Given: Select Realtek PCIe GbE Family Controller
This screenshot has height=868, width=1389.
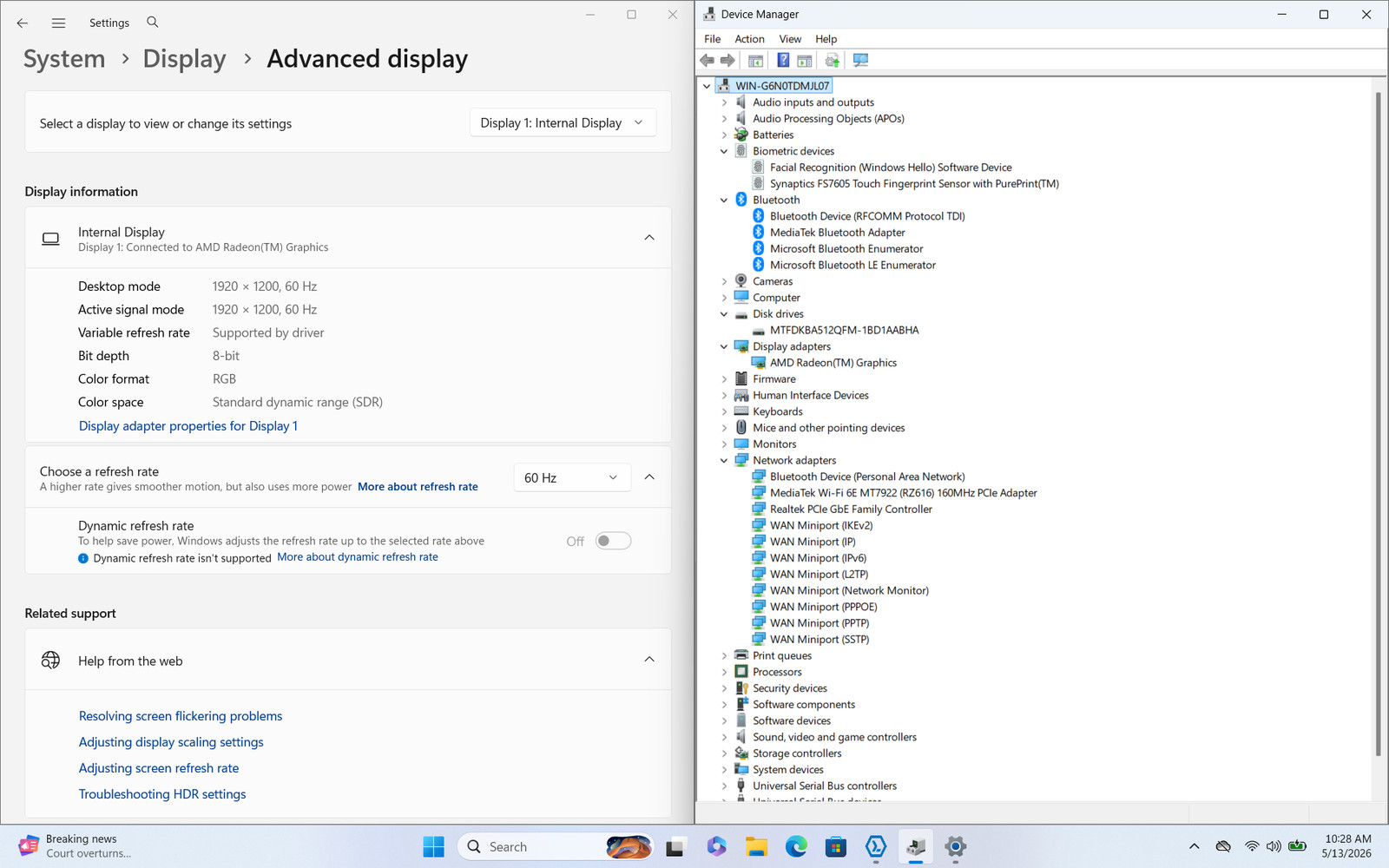Looking at the screenshot, I should pyautogui.click(x=851, y=510).
